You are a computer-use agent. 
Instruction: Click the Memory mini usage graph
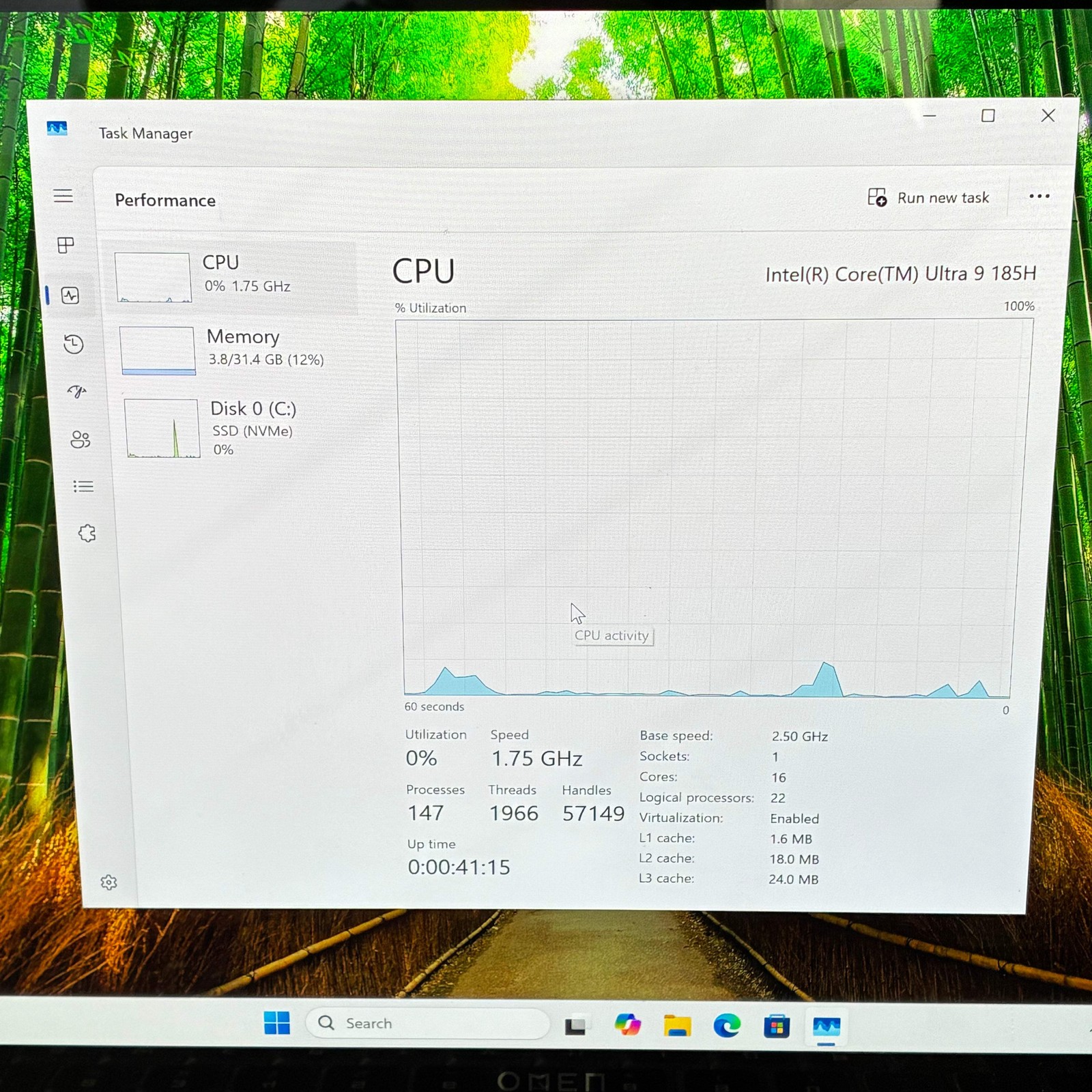[x=158, y=350]
